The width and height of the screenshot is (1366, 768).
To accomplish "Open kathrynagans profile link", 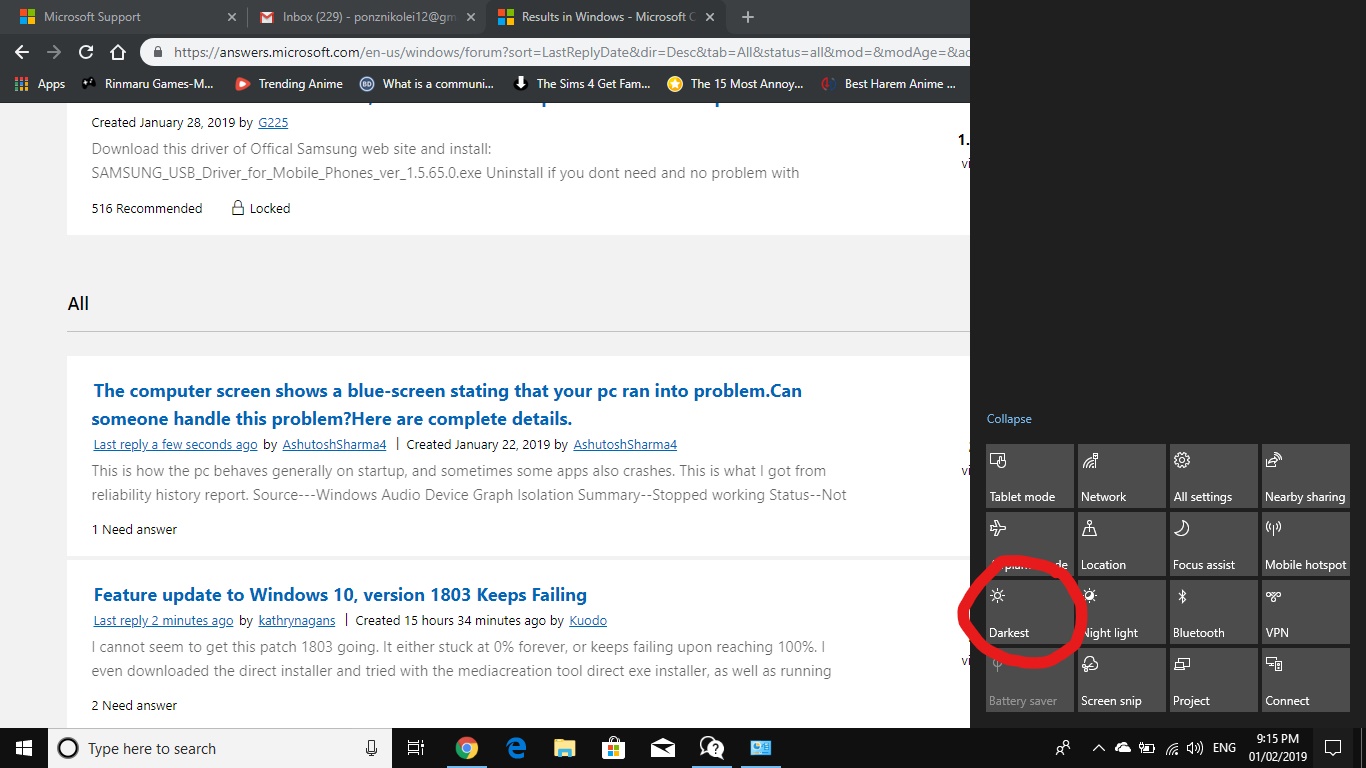I will tap(297, 620).
